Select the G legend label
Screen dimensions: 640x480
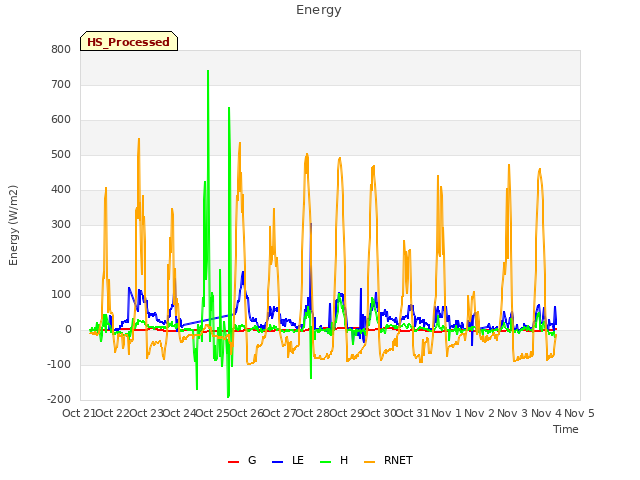(x=252, y=460)
